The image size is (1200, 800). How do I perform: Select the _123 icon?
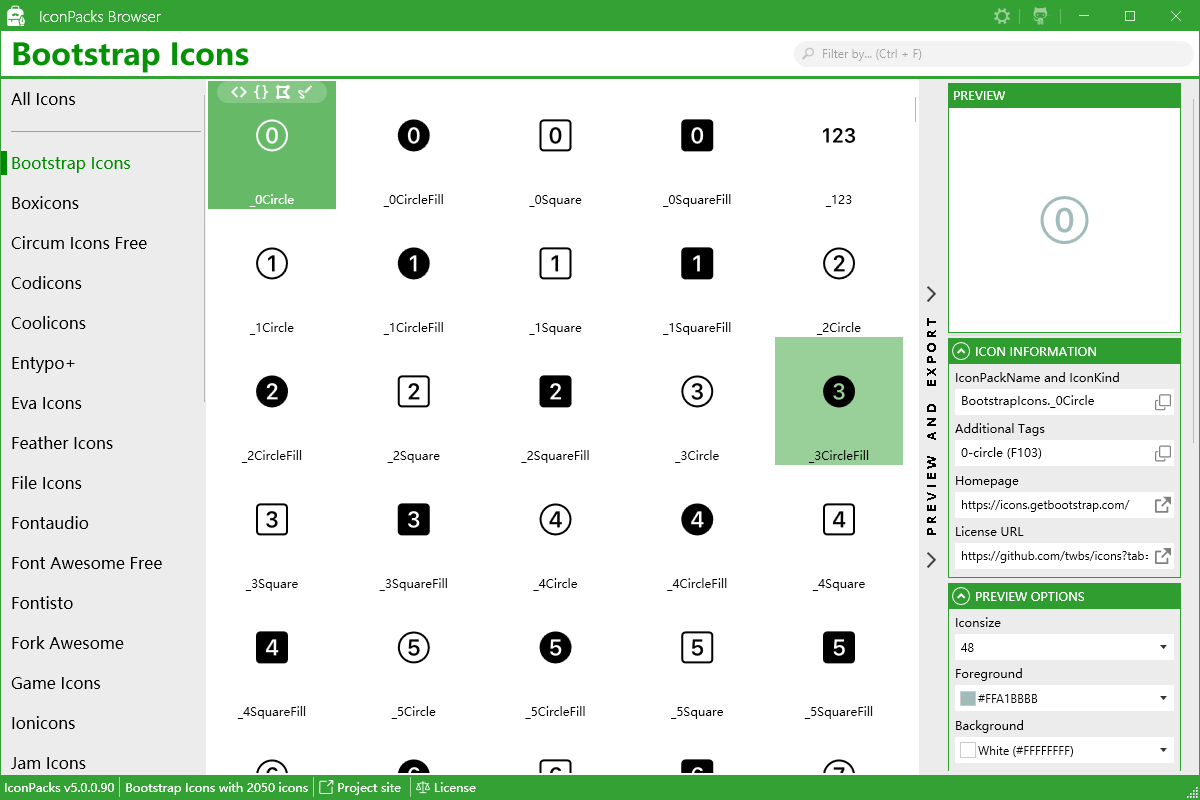click(839, 145)
